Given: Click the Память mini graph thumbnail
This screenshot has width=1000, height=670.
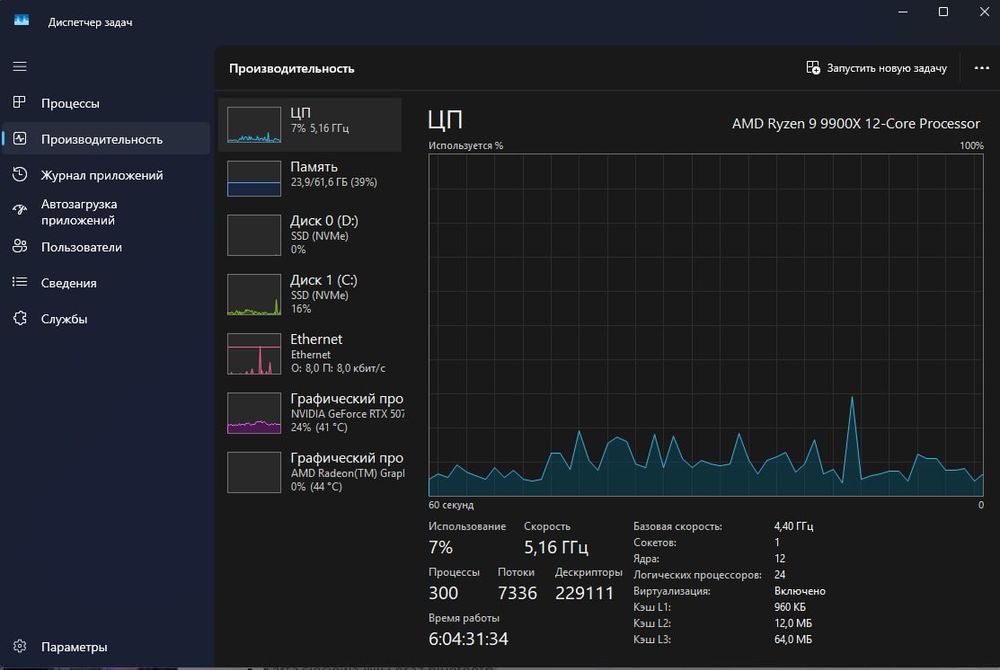Looking at the screenshot, I should tap(254, 178).
